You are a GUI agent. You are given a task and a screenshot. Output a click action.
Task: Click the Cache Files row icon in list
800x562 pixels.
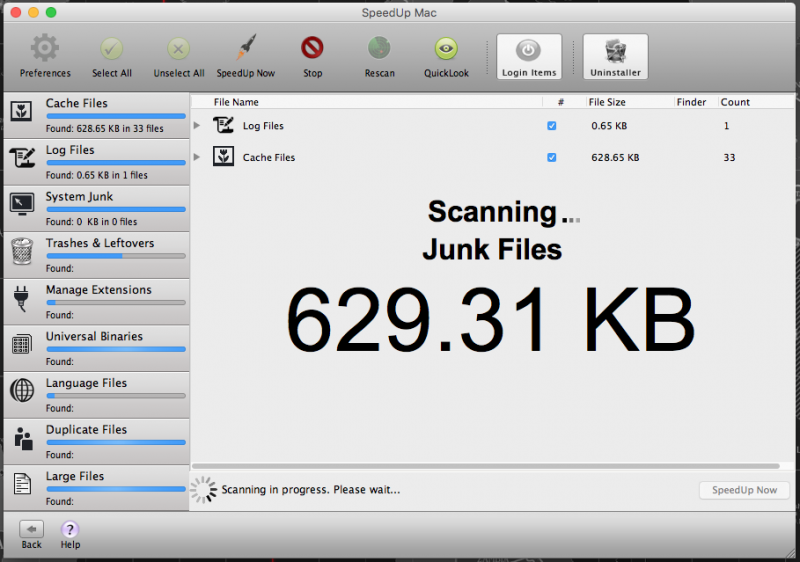pyautogui.click(x=223, y=157)
